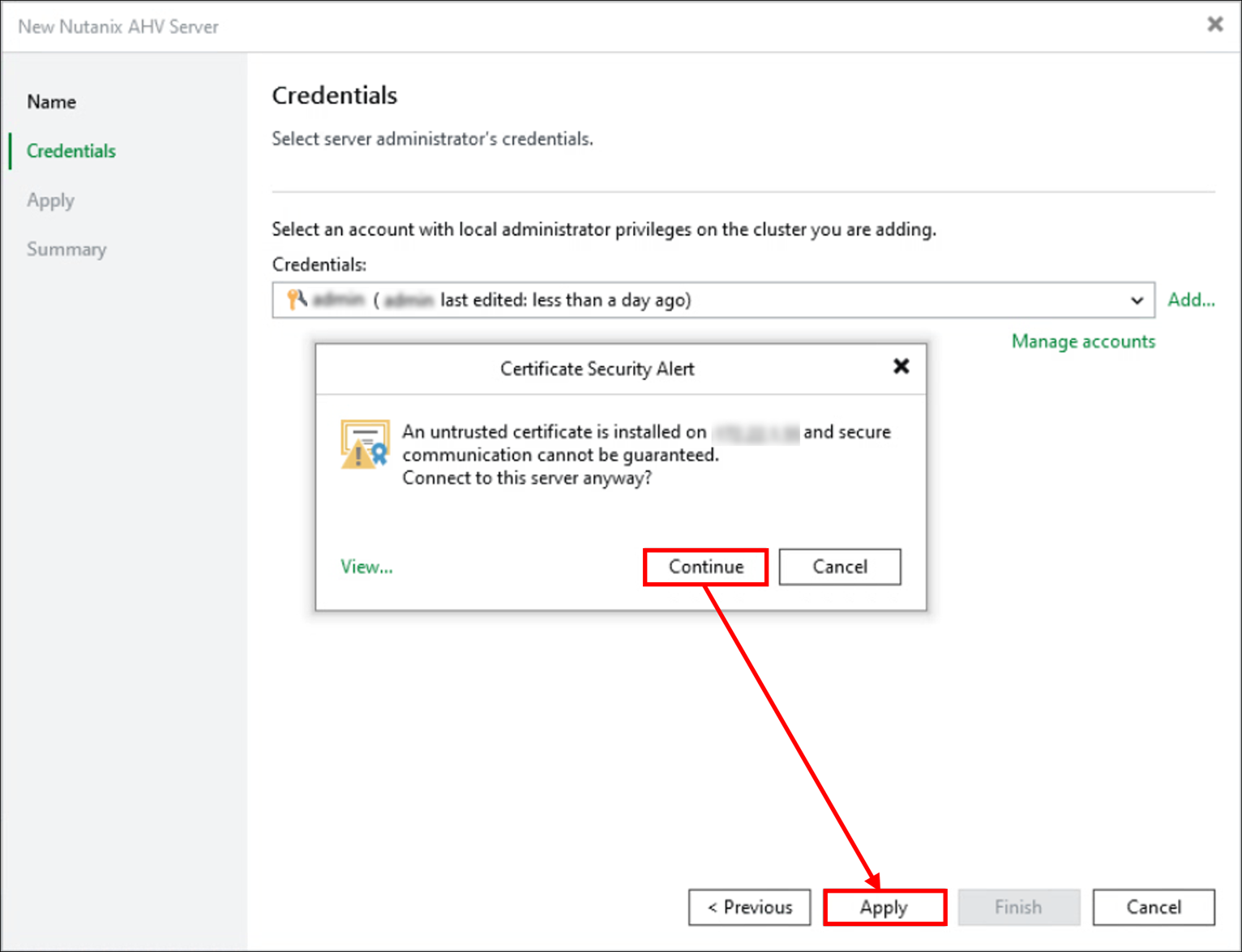Image resolution: width=1242 pixels, height=952 pixels.
Task: Jump to the Summary step
Action: [x=66, y=249]
